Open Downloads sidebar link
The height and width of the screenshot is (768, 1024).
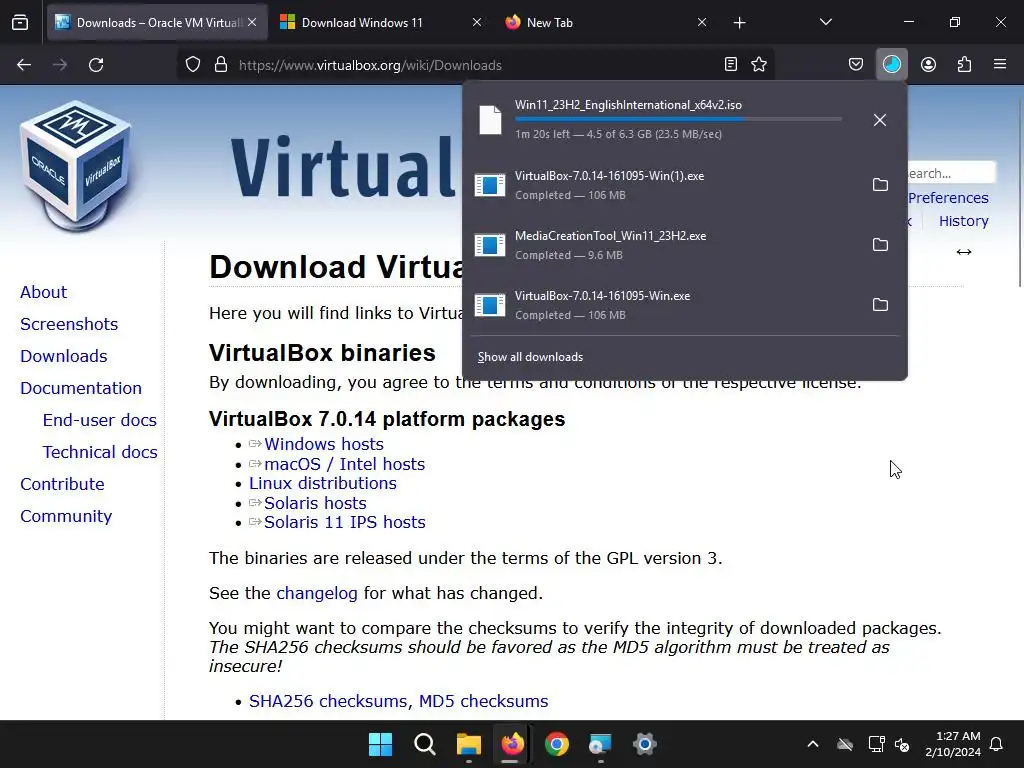(x=63, y=356)
